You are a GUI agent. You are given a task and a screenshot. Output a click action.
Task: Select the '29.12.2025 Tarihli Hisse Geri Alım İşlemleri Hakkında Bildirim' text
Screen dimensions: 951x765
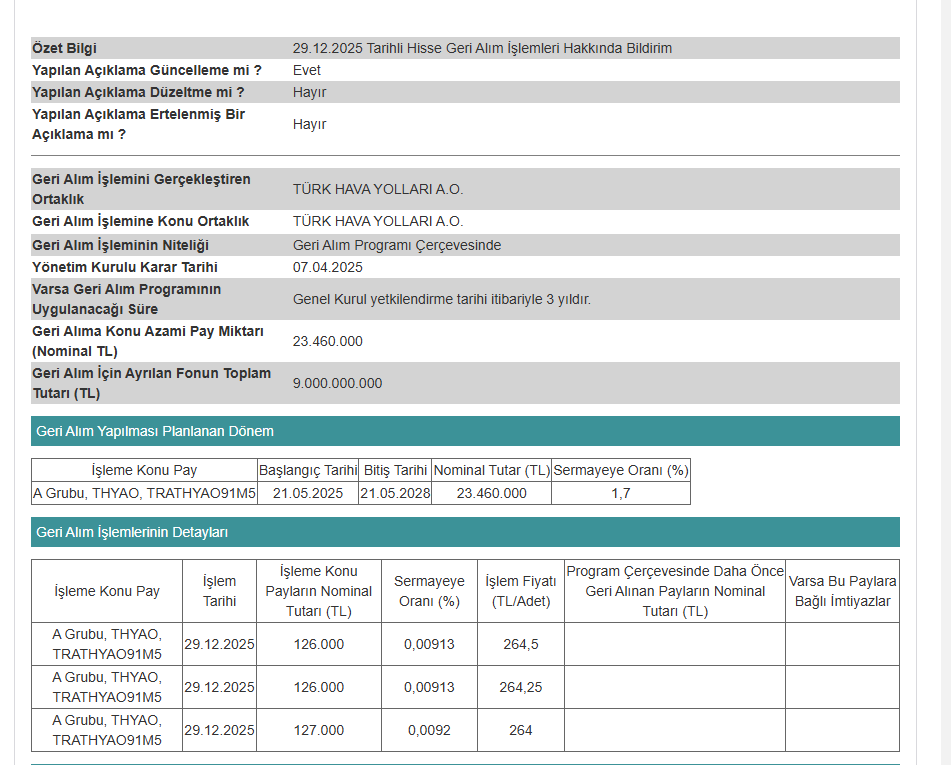click(482, 48)
